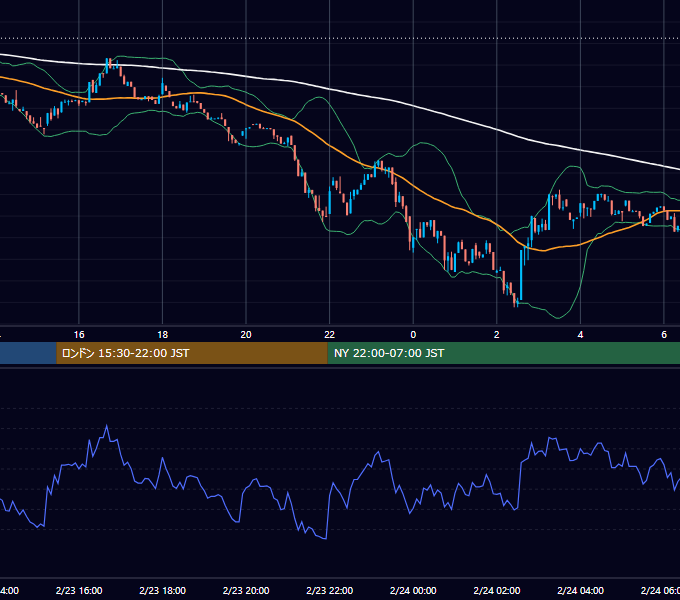This screenshot has height=600, width=680.
Task: Click the 2/24 04:00 date label
Action: pyautogui.click(x=580, y=590)
